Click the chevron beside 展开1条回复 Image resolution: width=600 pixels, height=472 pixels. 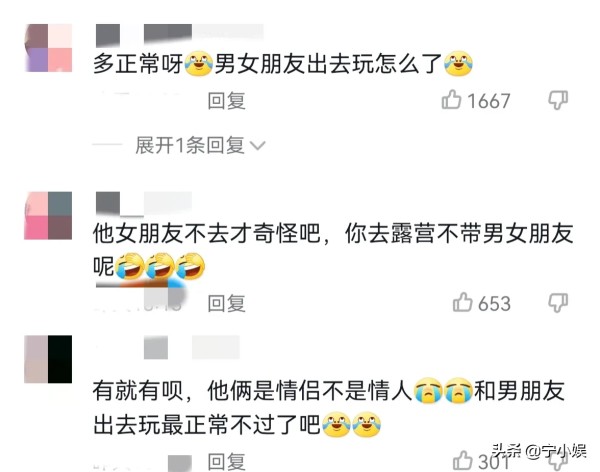click(257, 146)
